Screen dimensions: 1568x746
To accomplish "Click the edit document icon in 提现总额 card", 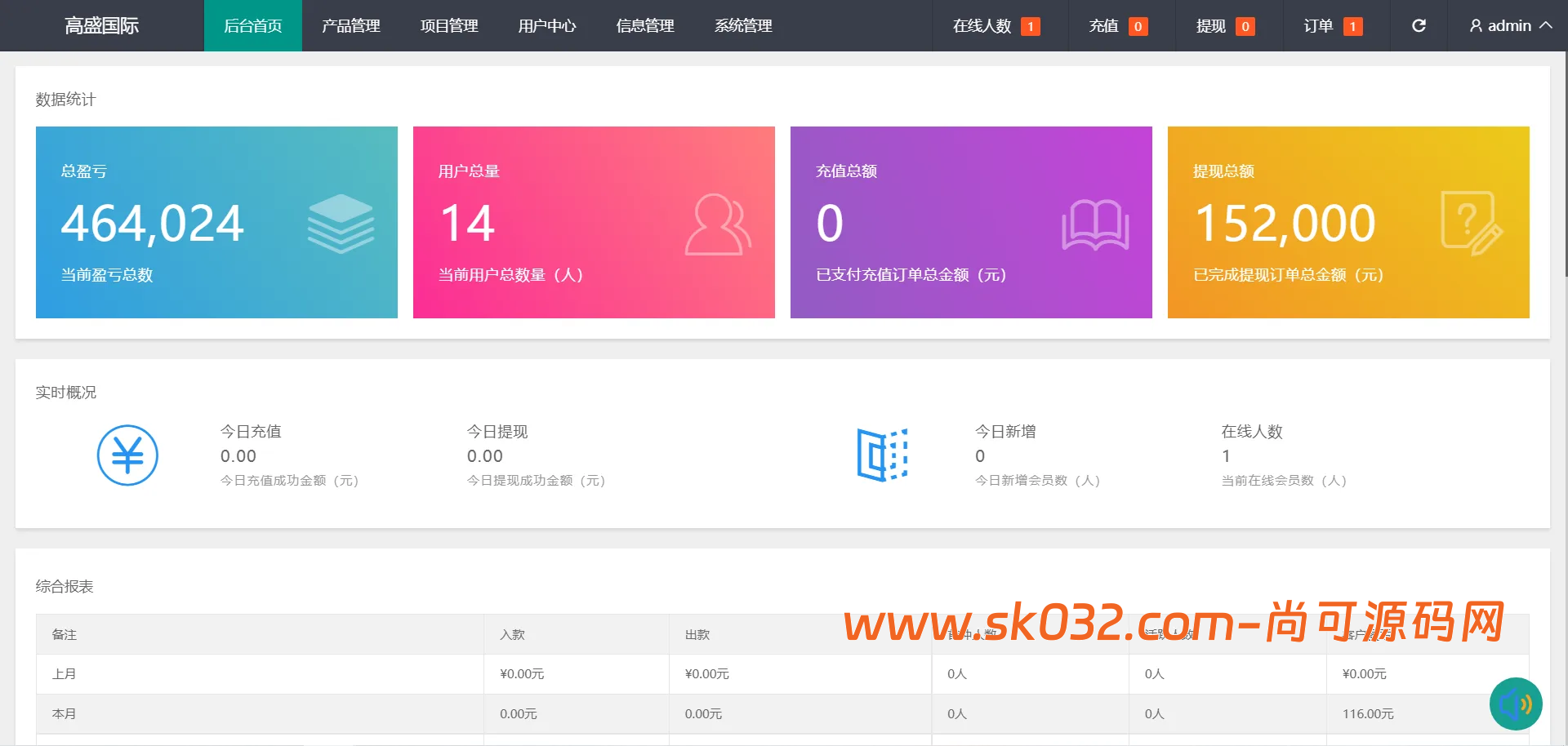I will (x=1471, y=224).
